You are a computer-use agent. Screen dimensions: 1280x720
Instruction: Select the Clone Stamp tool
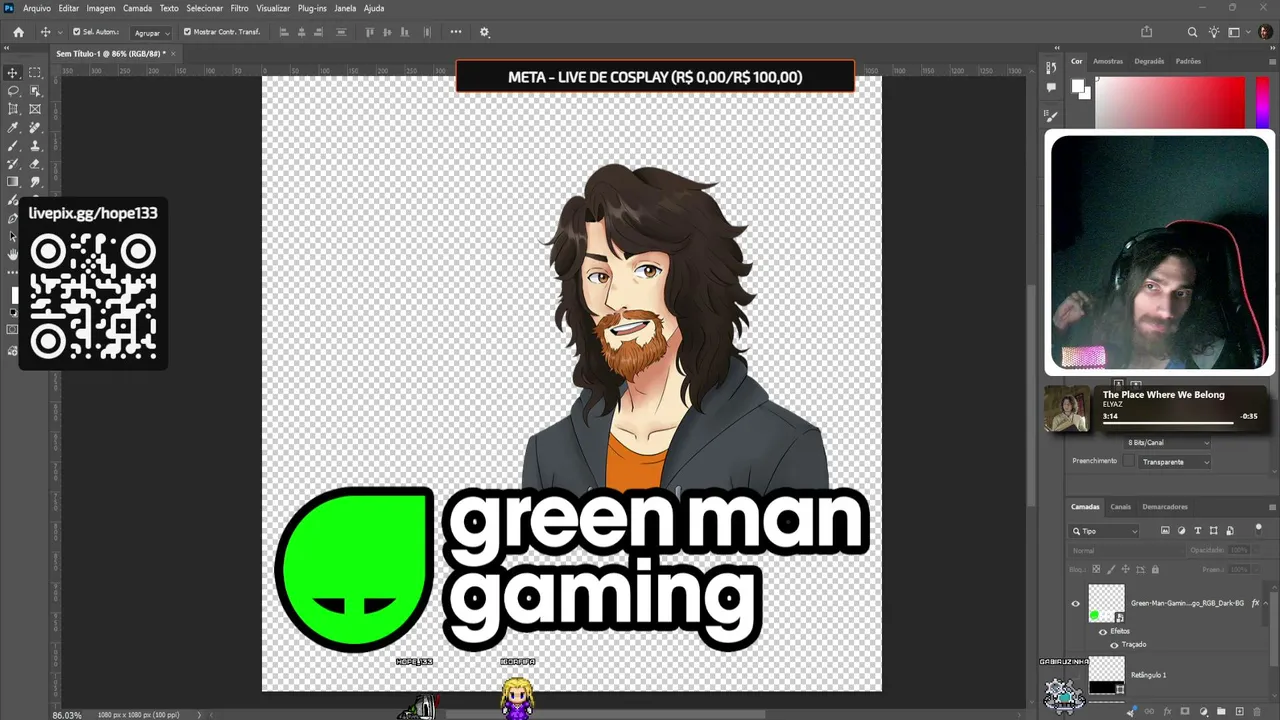coord(35,146)
